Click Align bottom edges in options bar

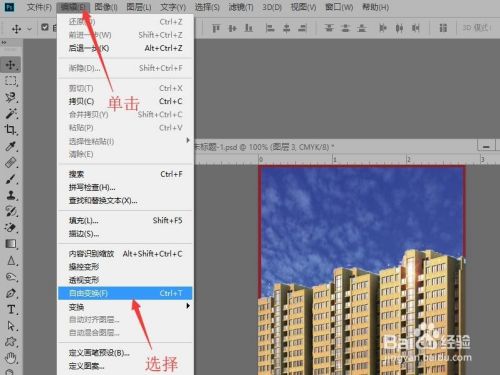pyautogui.click(x=249, y=28)
